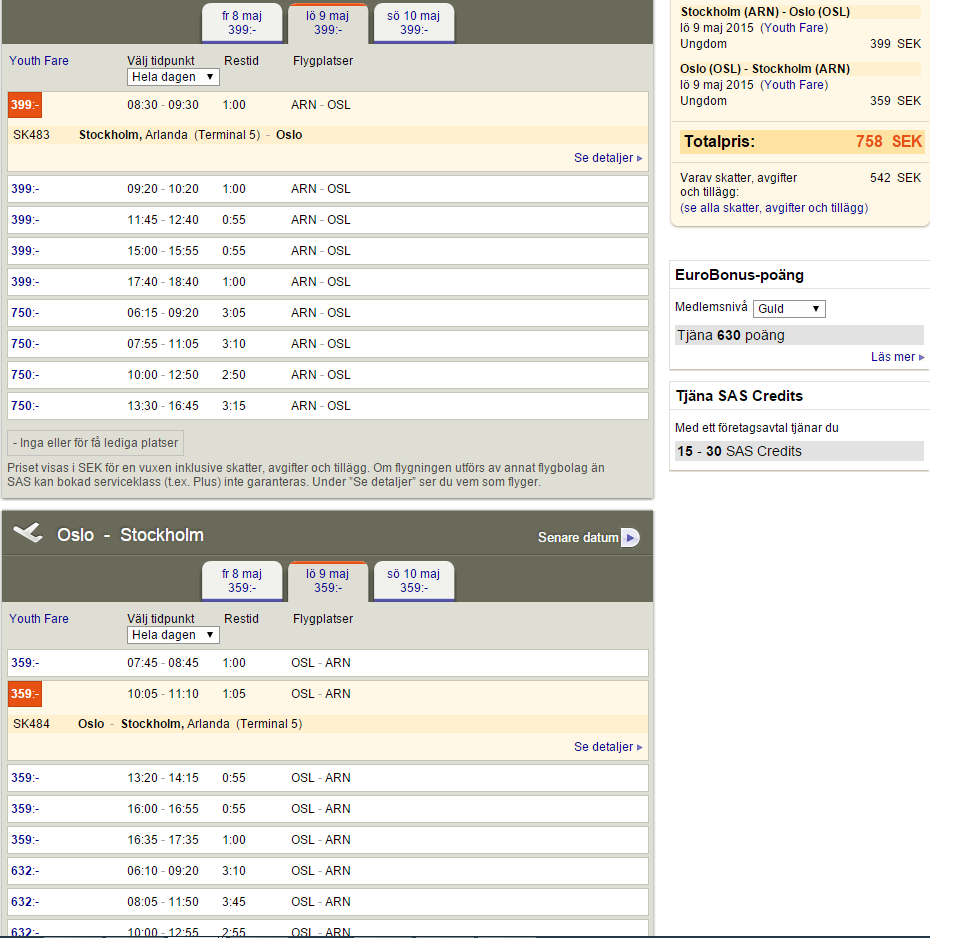Viewport: 960px width, 938px height.
Task: Click the airplane icon beside Oslo - Stockholm
Action: [x=28, y=534]
